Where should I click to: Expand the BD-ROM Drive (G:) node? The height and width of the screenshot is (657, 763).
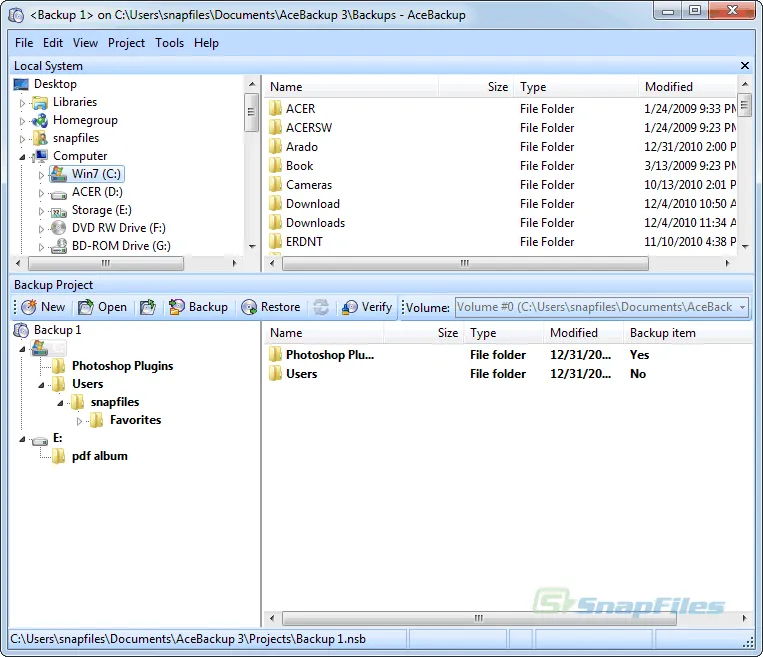(x=41, y=247)
